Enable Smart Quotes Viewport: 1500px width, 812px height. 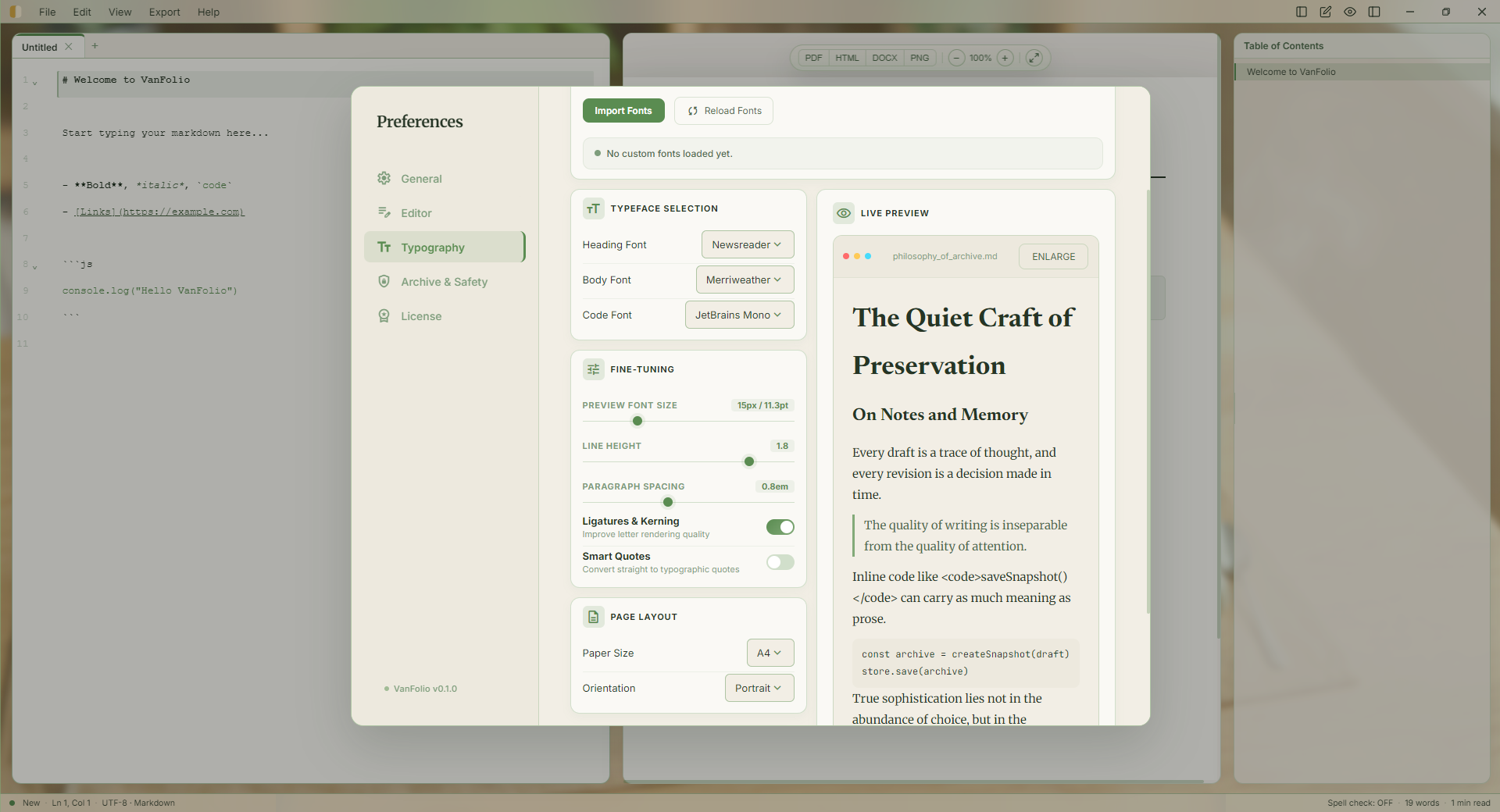[x=780, y=562]
